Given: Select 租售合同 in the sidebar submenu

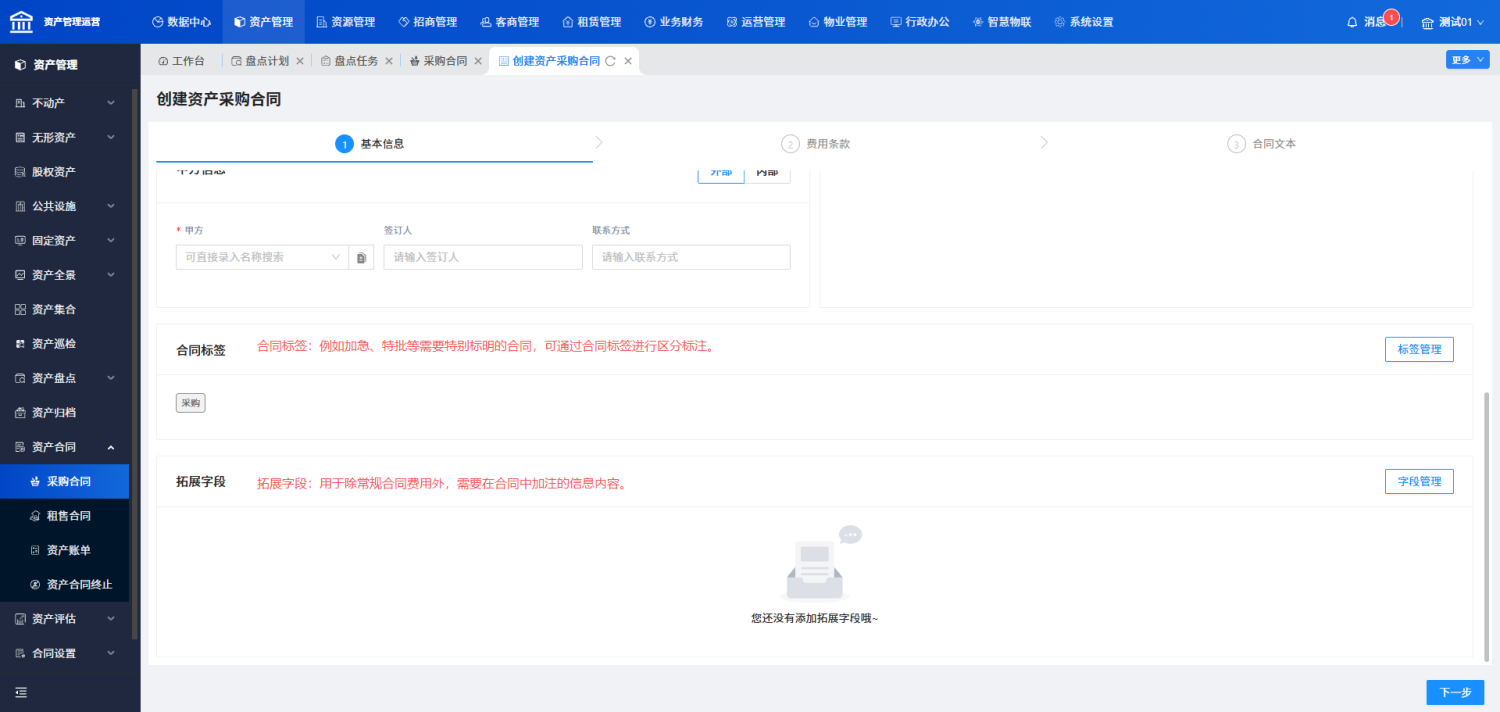Looking at the screenshot, I should 65,516.
